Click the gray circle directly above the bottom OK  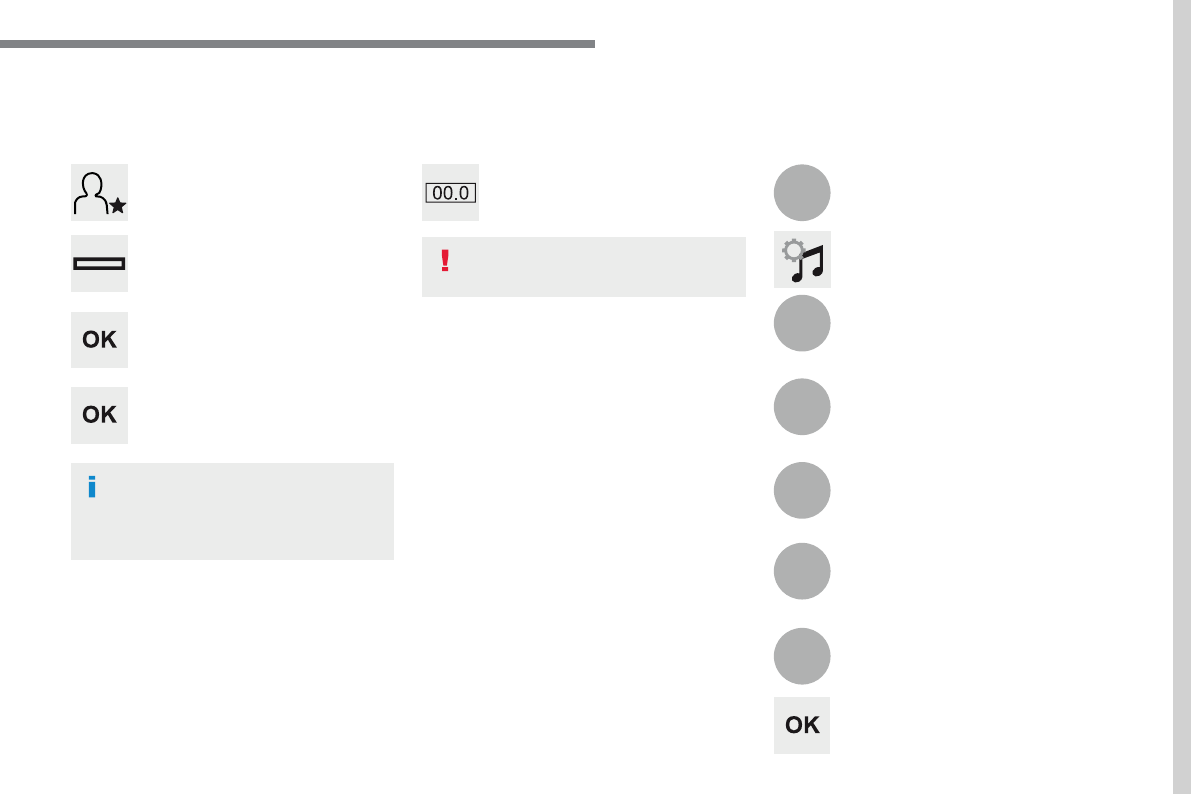[802, 656]
